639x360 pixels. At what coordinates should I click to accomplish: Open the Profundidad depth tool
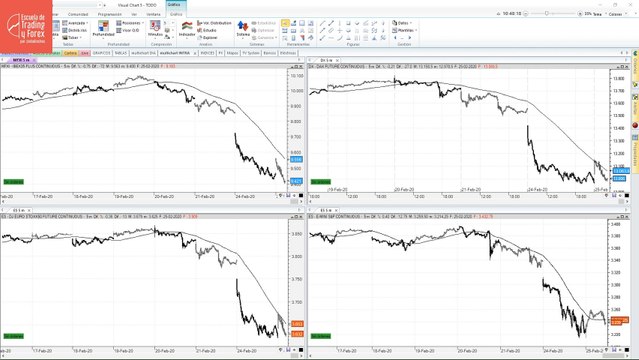pyautogui.click(x=104, y=29)
